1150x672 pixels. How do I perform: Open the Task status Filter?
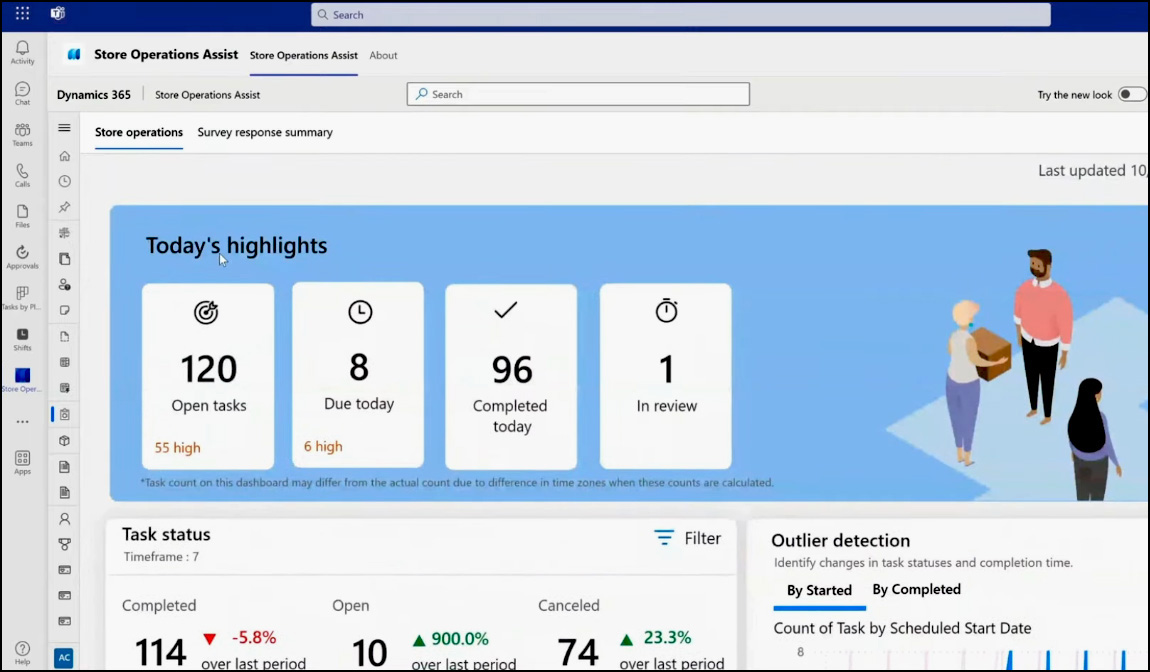[687, 538]
